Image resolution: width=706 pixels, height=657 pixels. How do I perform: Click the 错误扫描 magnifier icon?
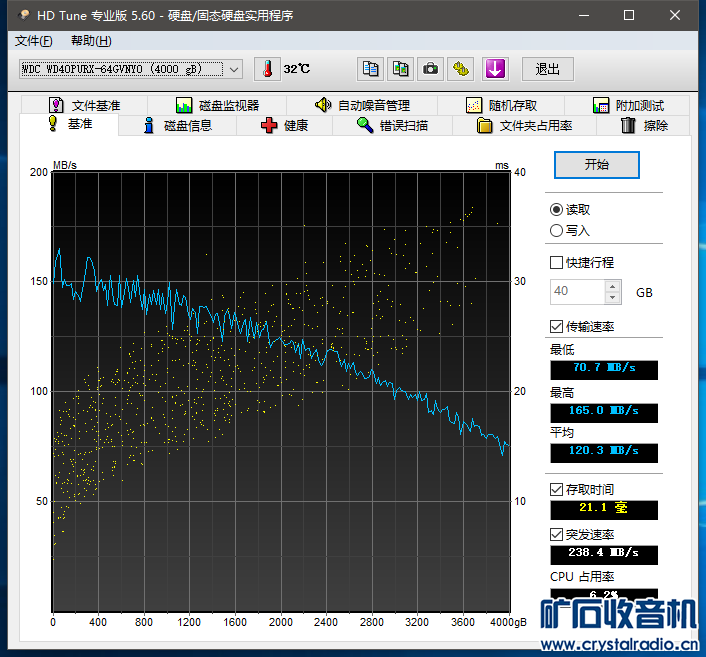point(365,125)
